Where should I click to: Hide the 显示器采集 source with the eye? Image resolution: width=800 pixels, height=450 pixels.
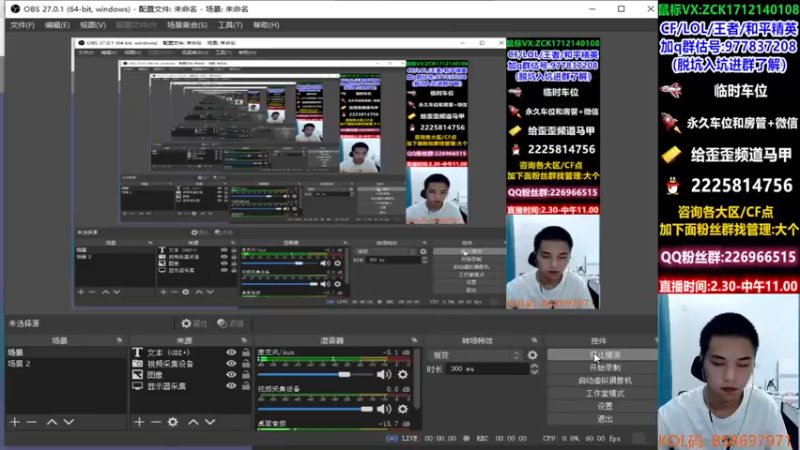click(x=231, y=386)
